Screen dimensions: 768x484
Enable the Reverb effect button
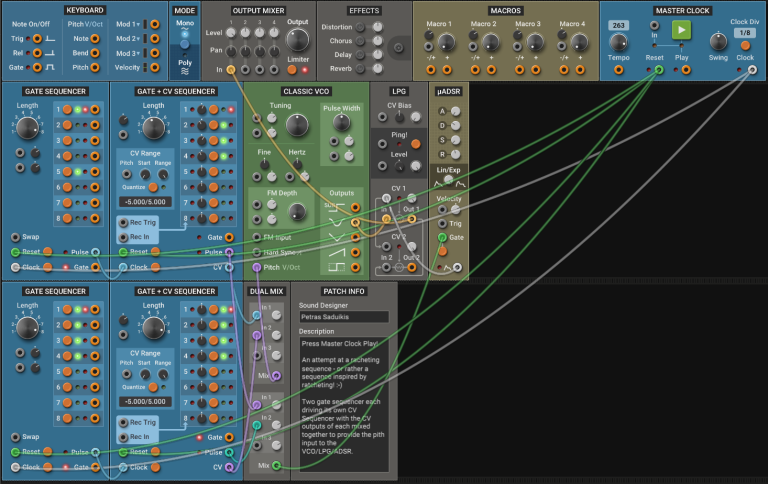coord(360,69)
